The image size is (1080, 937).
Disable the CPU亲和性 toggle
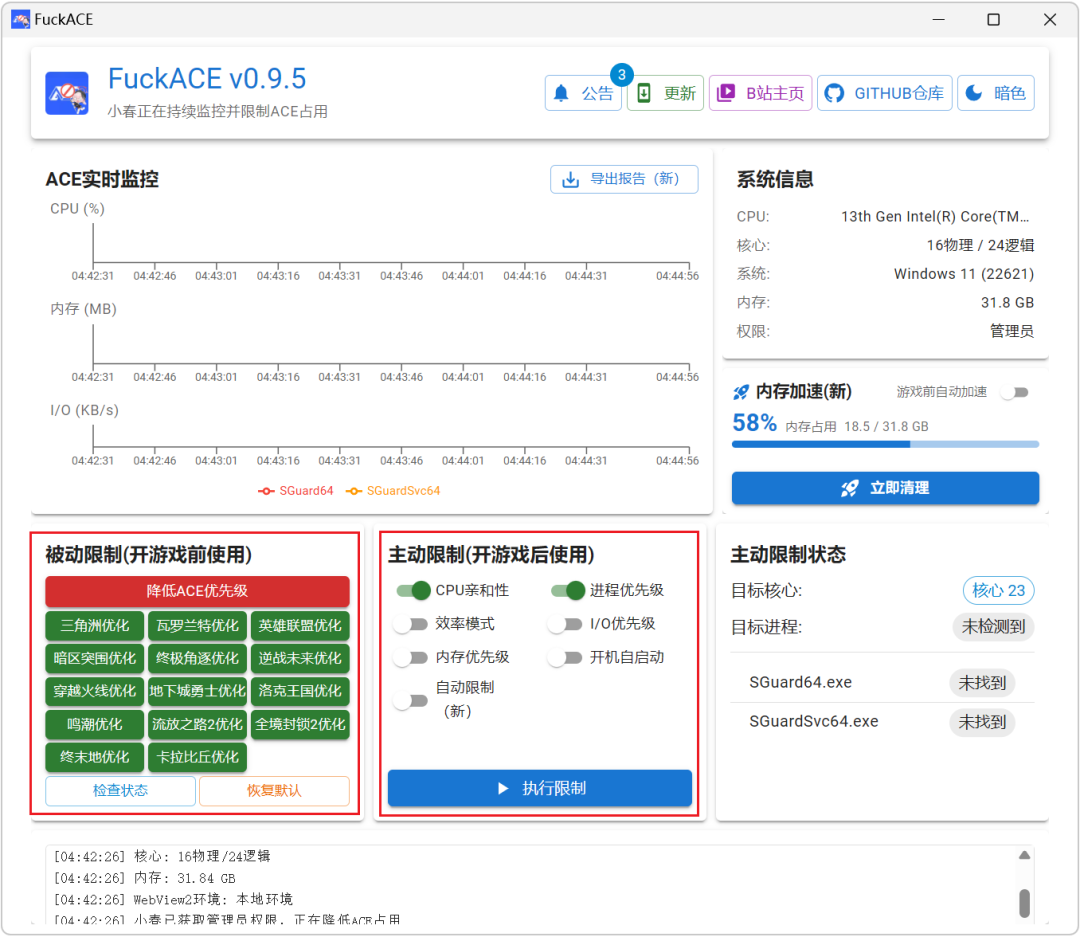coord(413,590)
